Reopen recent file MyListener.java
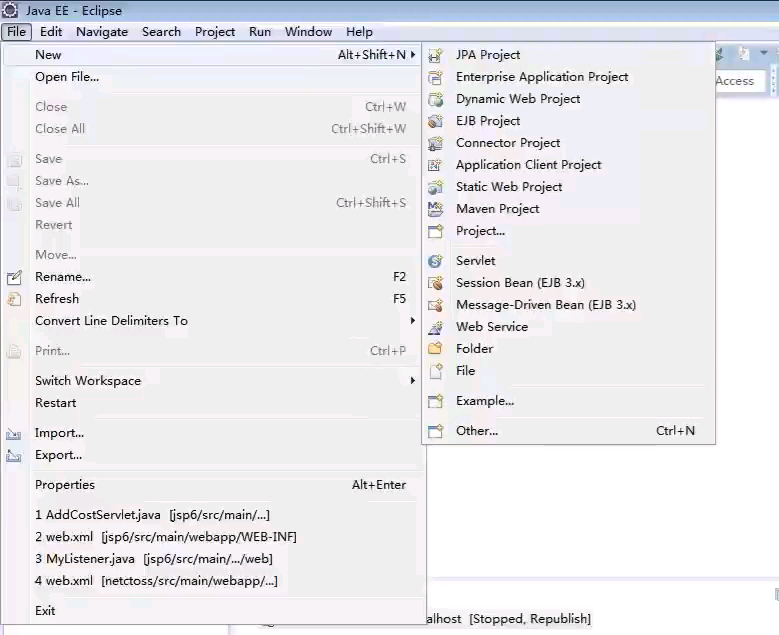779x635 pixels. click(x=213, y=559)
